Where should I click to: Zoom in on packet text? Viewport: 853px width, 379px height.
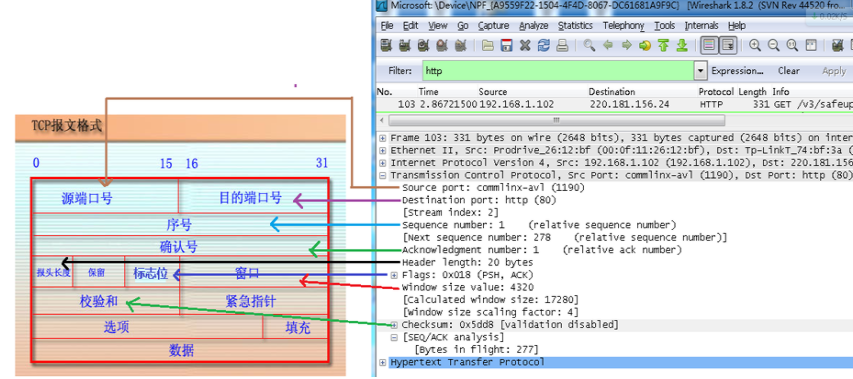[755, 46]
